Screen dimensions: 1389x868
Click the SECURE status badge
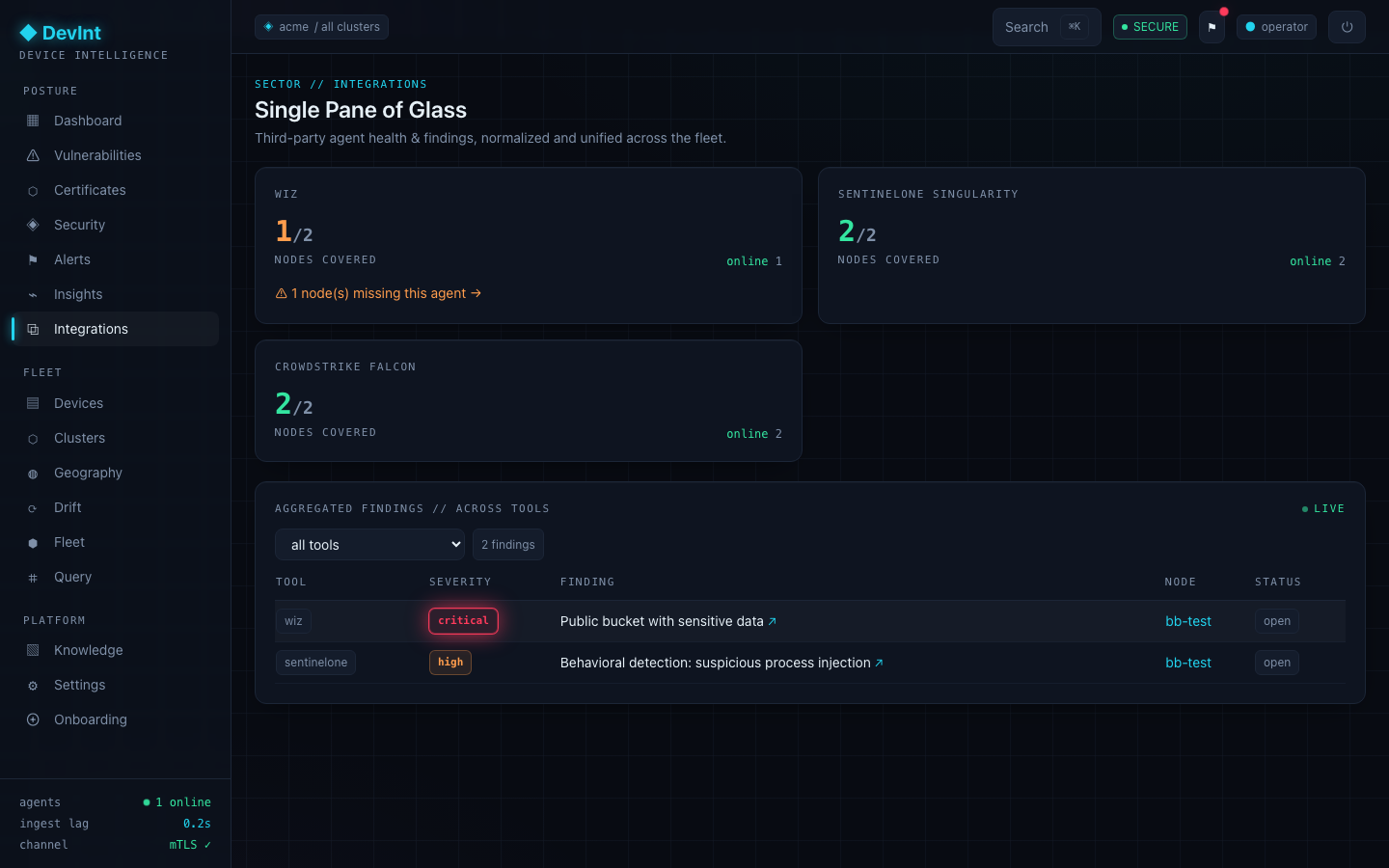[x=1150, y=27]
